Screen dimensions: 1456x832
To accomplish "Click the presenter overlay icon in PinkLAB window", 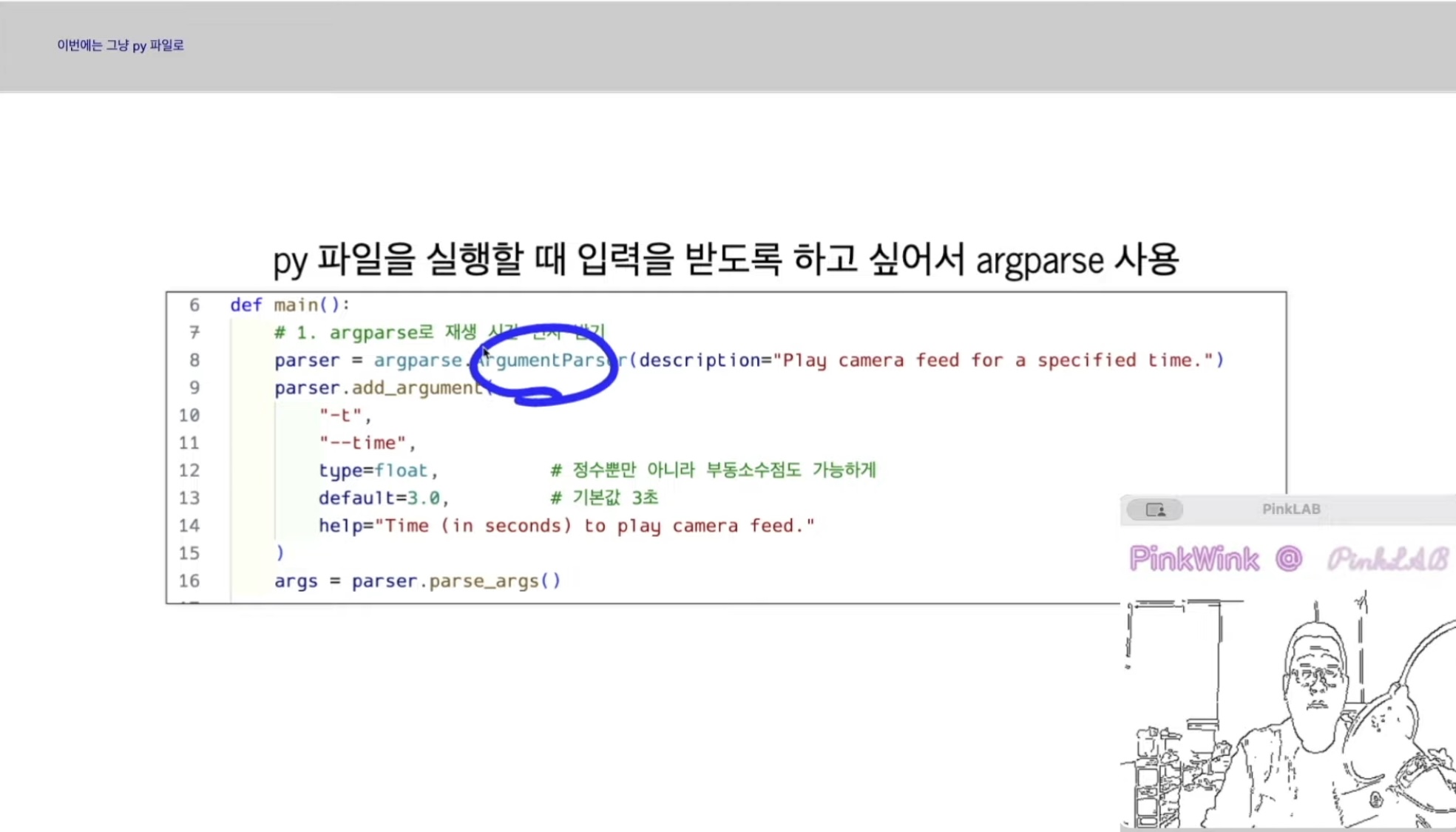I will coord(1154,510).
